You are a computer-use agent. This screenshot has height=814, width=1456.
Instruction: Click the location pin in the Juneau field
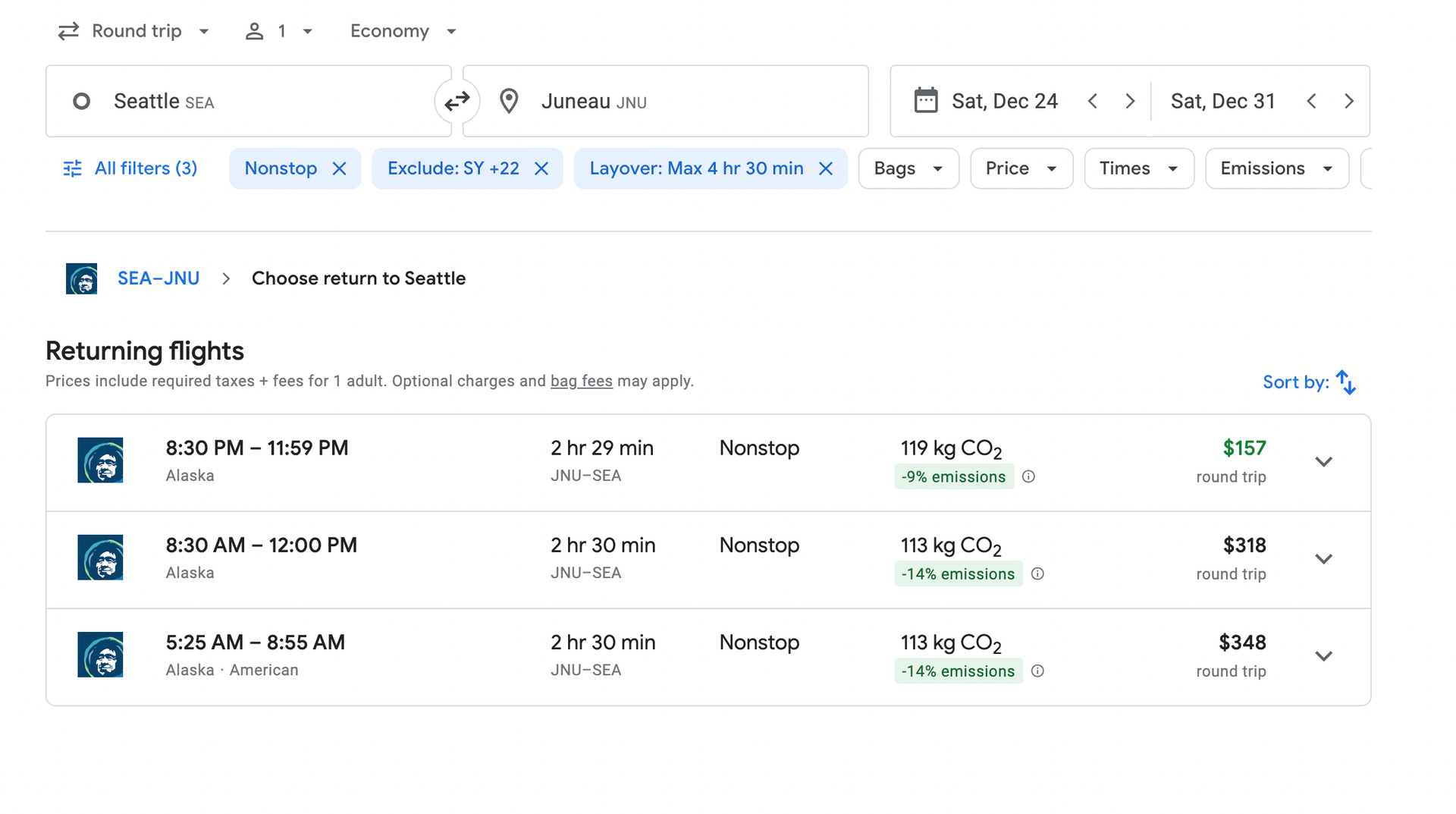point(509,101)
